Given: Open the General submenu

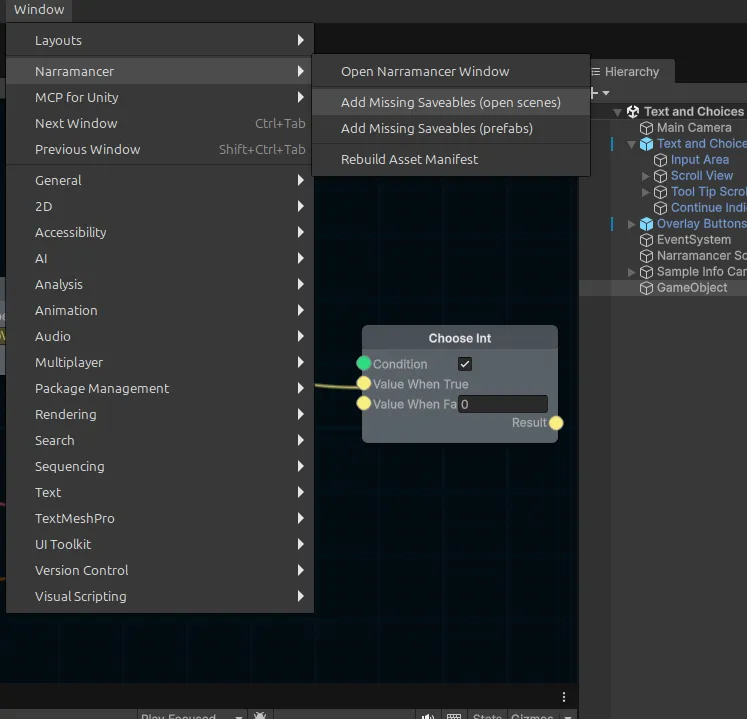Looking at the screenshot, I should tap(160, 180).
